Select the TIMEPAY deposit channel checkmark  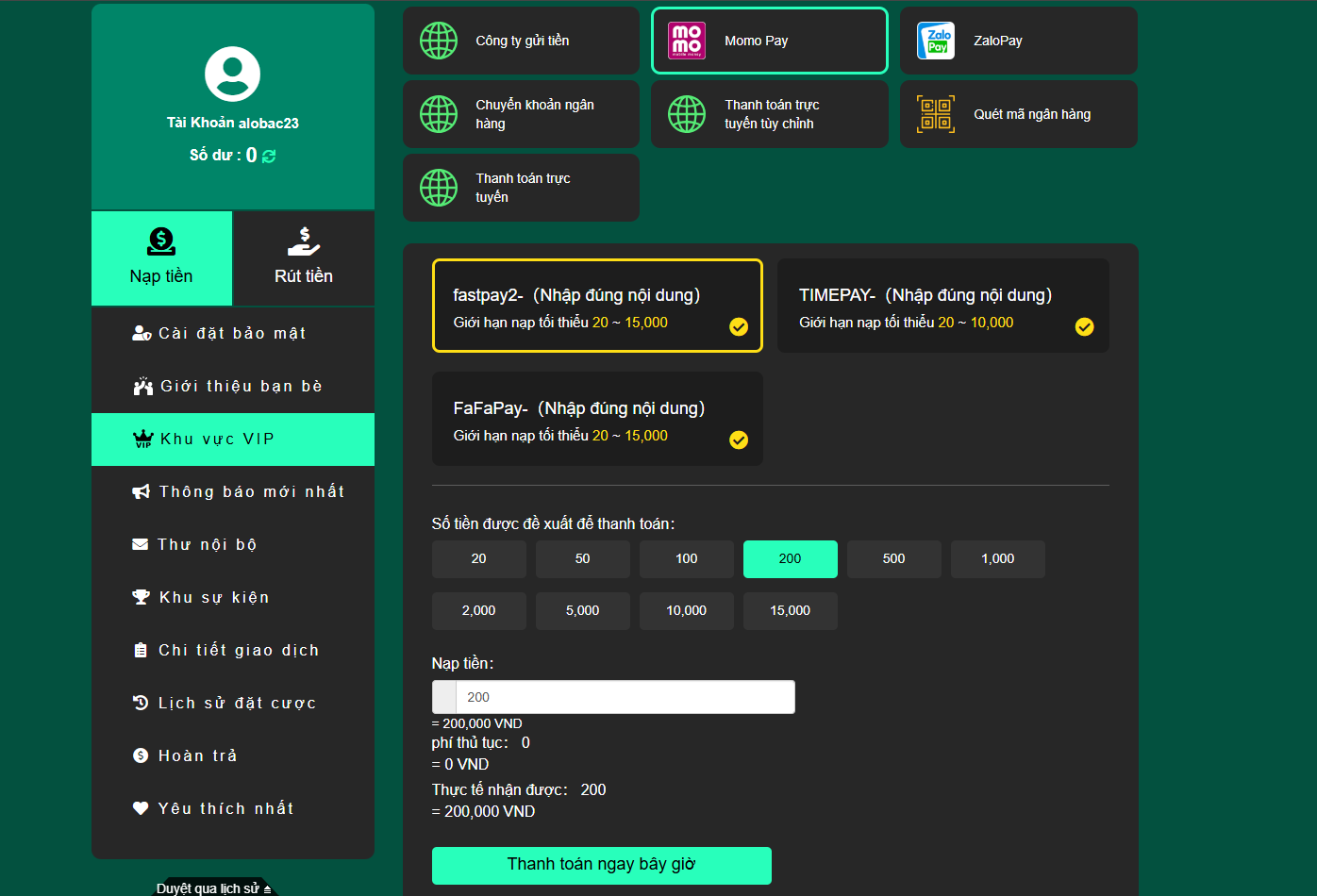pyautogui.click(x=1084, y=327)
